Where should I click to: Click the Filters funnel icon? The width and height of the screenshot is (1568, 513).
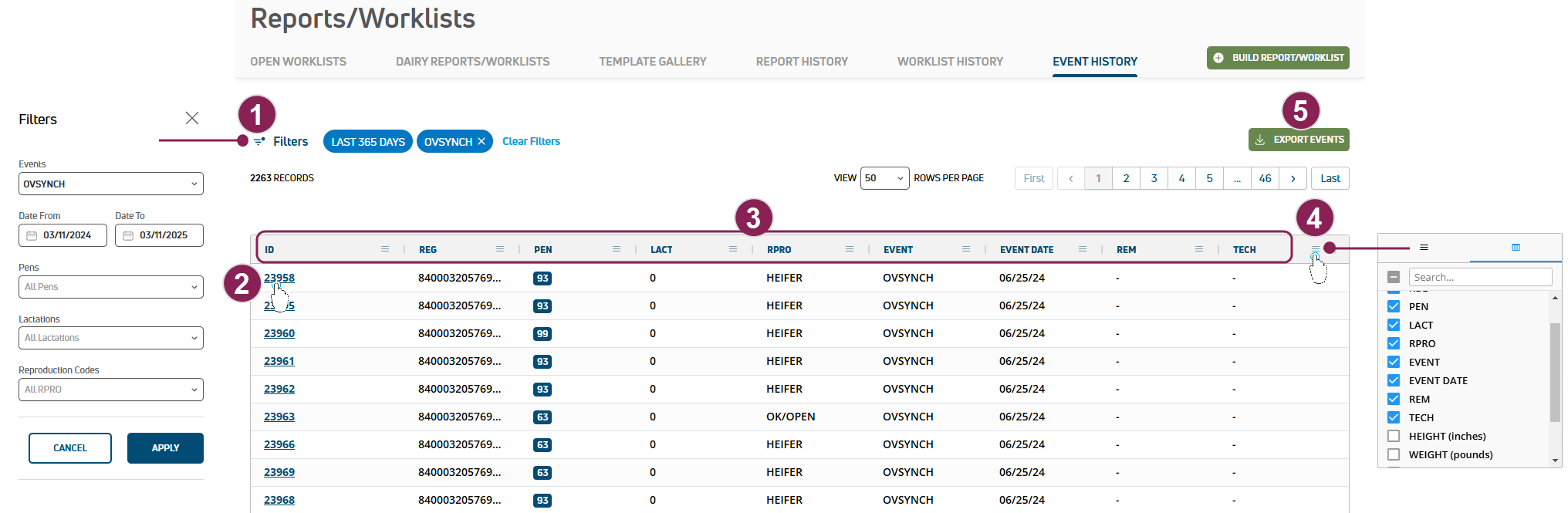pos(259,142)
